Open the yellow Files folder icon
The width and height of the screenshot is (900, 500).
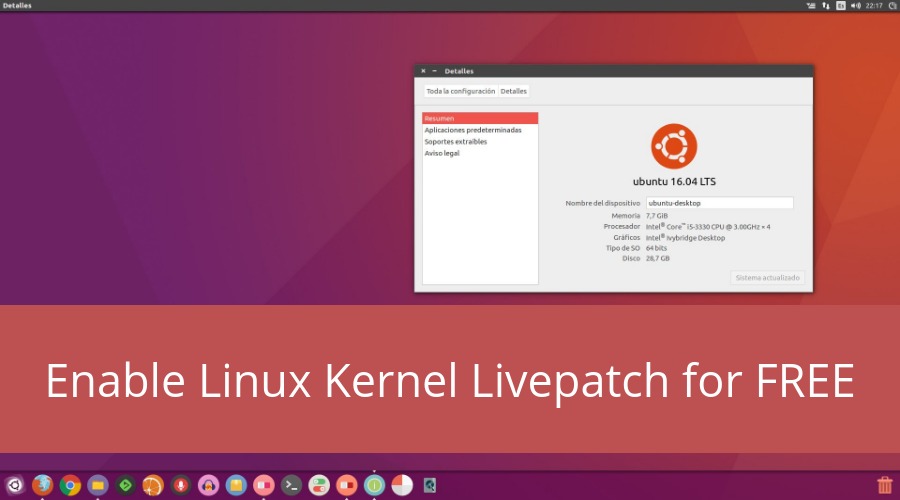[x=98, y=485]
